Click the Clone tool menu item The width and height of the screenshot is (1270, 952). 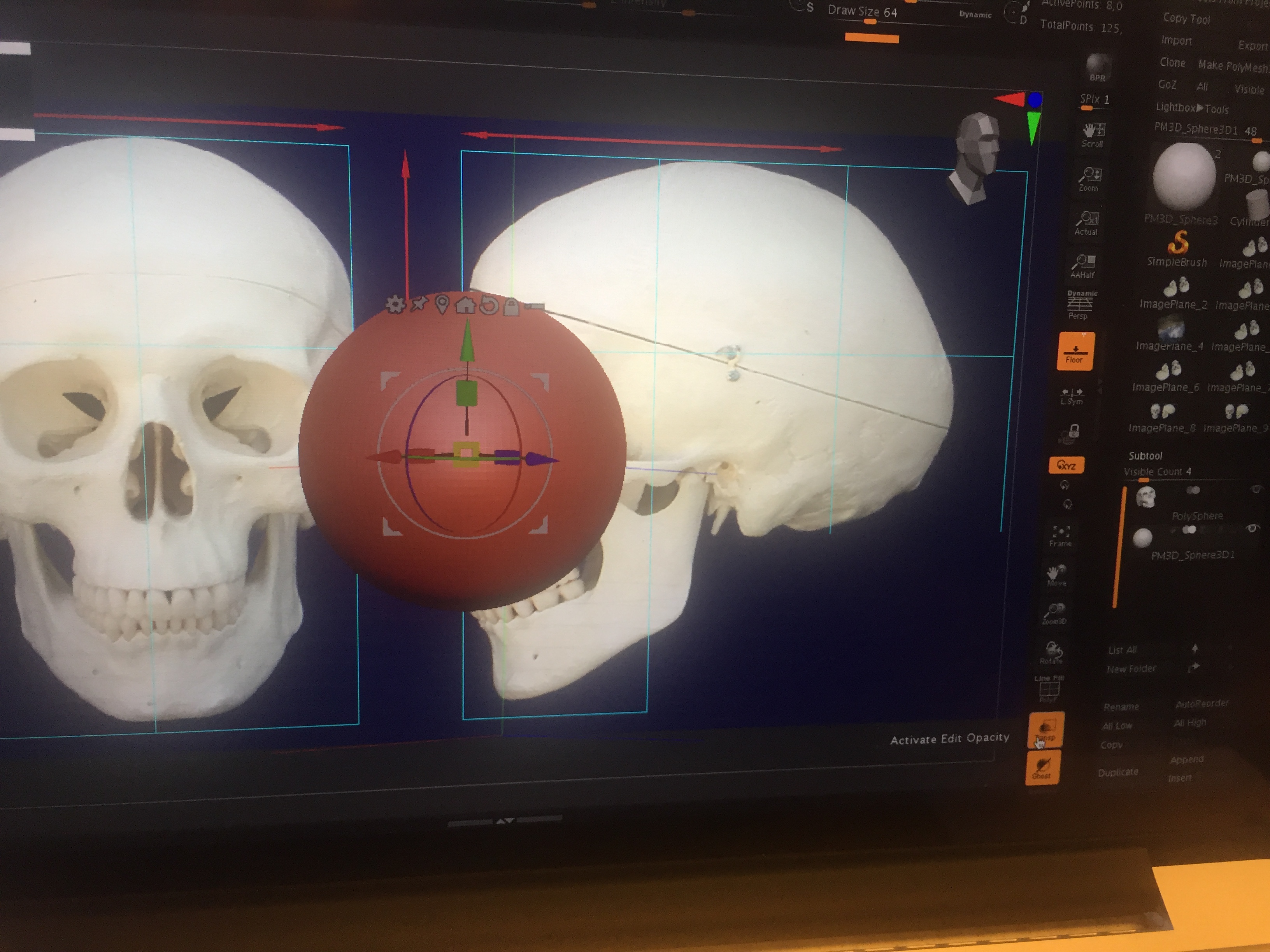click(x=1172, y=62)
